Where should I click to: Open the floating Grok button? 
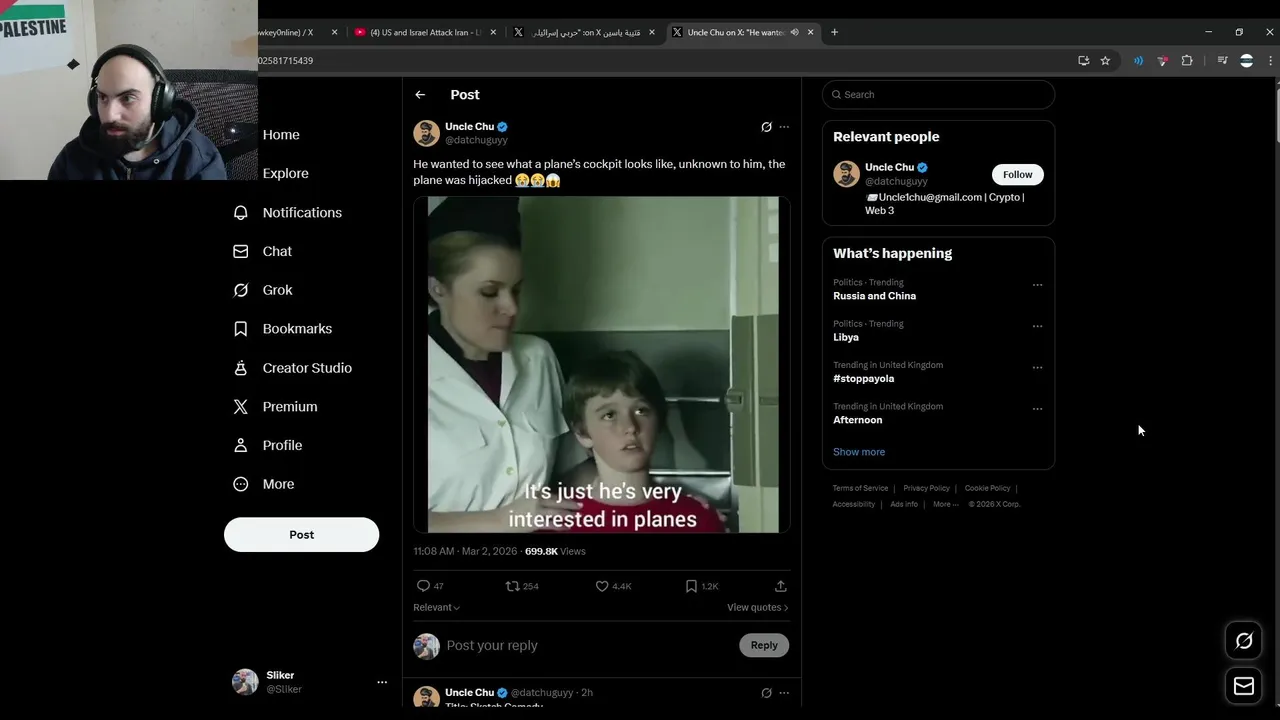1244,641
